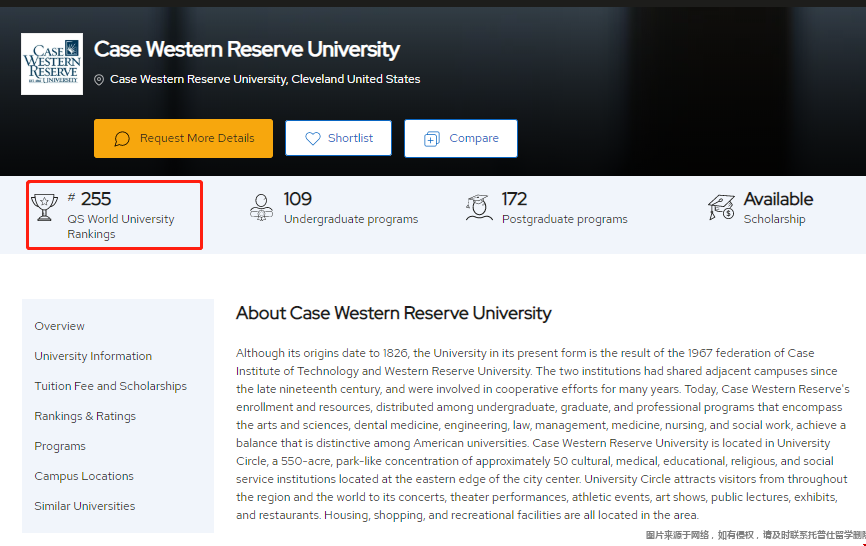The image size is (866, 546).
Task: Jump to the Programs section
Action: tap(60, 446)
